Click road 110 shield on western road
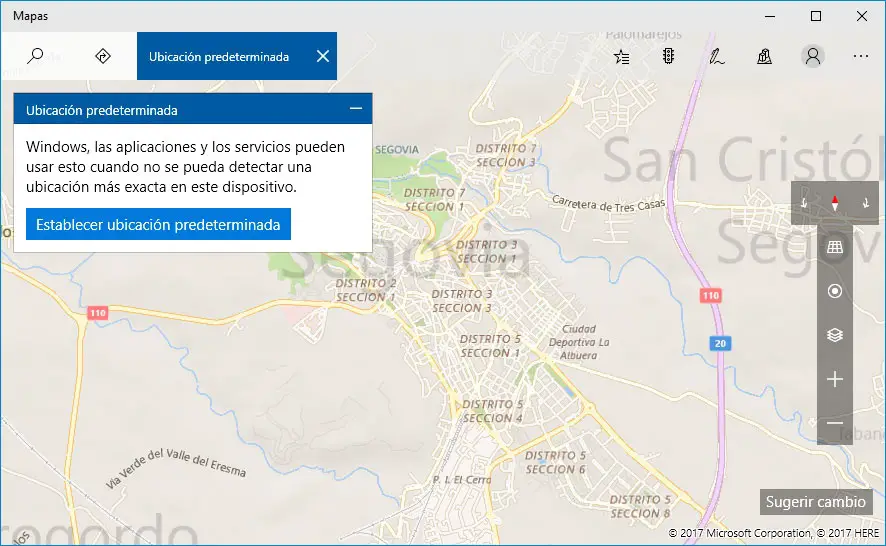 click(x=98, y=313)
